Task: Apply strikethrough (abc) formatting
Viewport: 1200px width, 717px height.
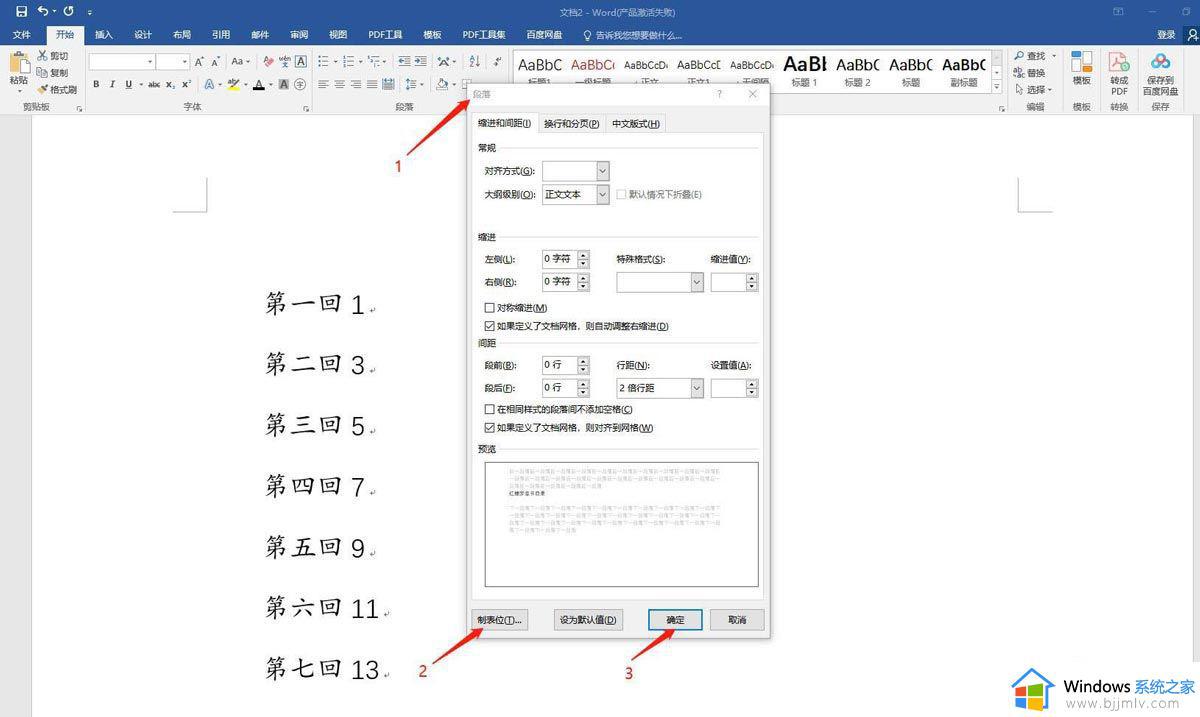Action: (154, 85)
